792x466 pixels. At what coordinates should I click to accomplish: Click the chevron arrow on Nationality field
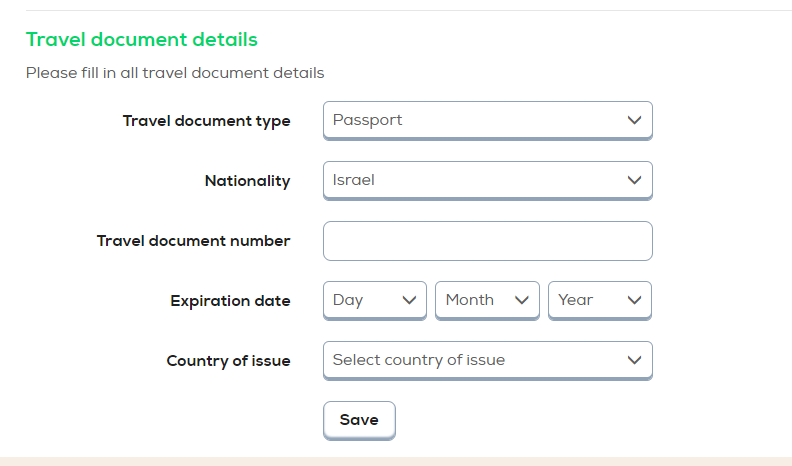[634, 180]
